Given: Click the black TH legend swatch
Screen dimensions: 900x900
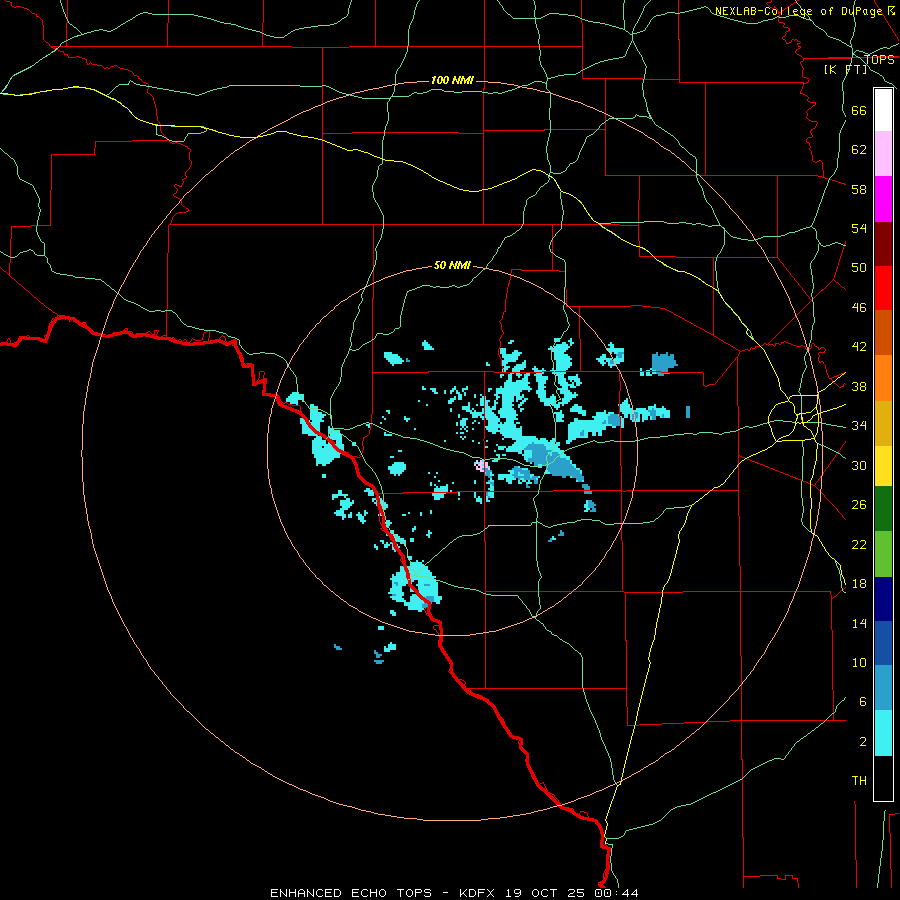Looking at the screenshot, I should (883, 778).
